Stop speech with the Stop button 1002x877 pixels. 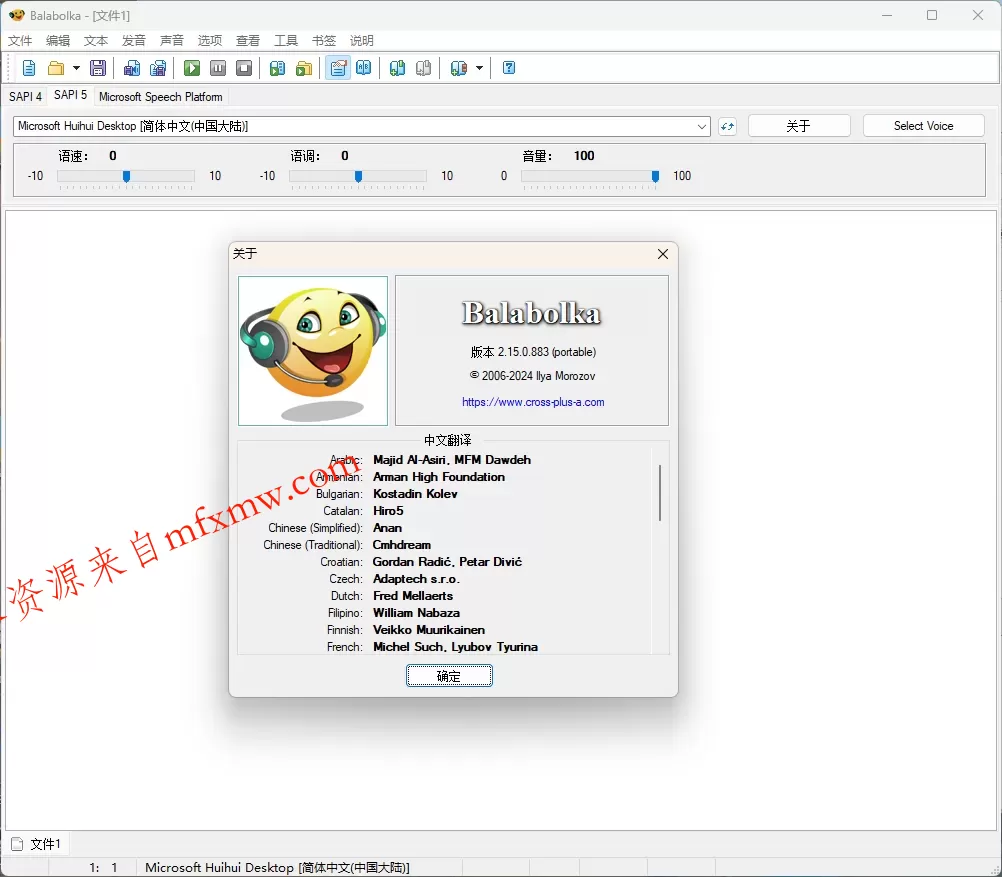click(x=244, y=68)
